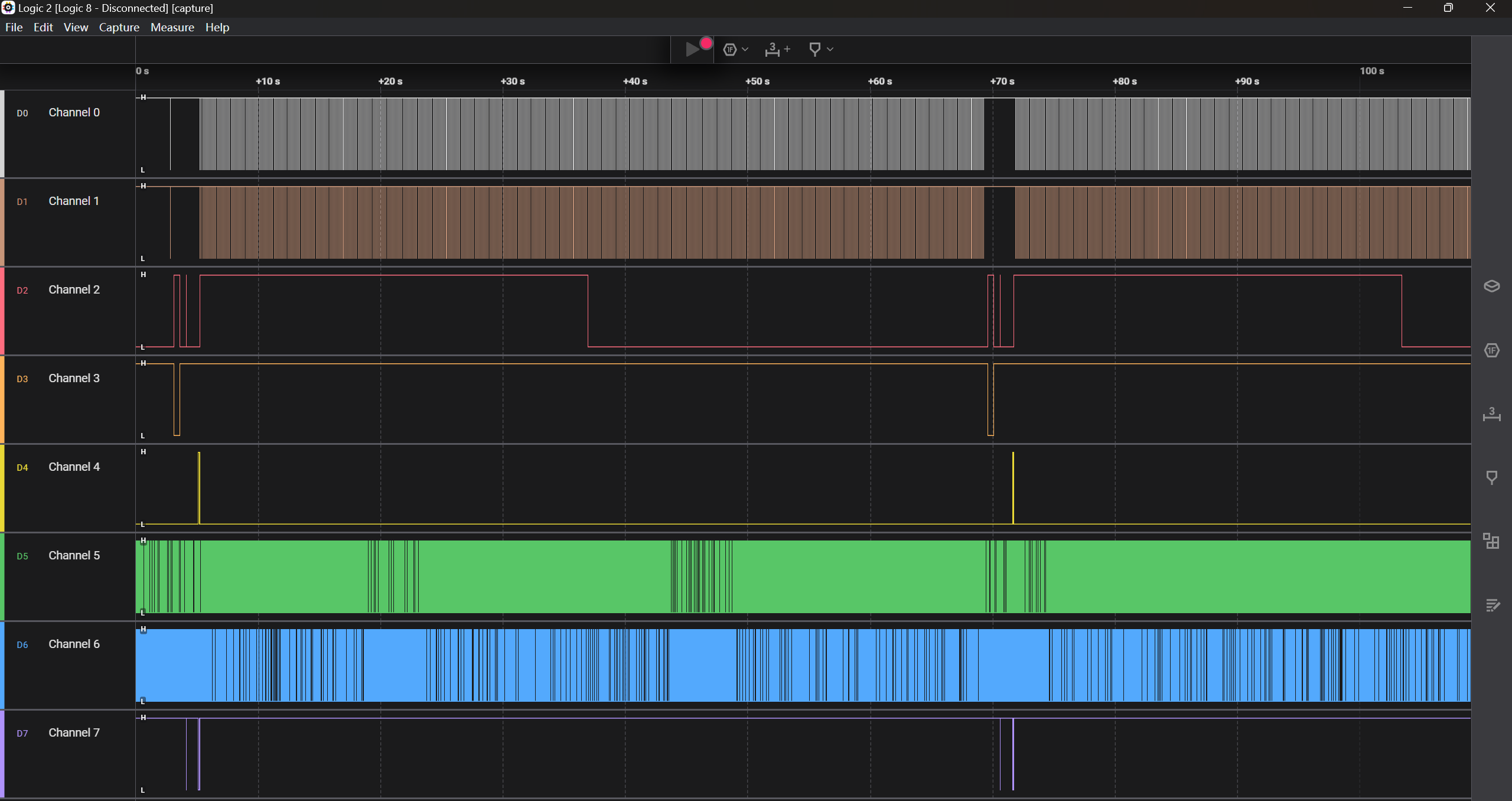Screen dimensions: 1512x801
Task: Open the Capture menu
Action: point(119,27)
